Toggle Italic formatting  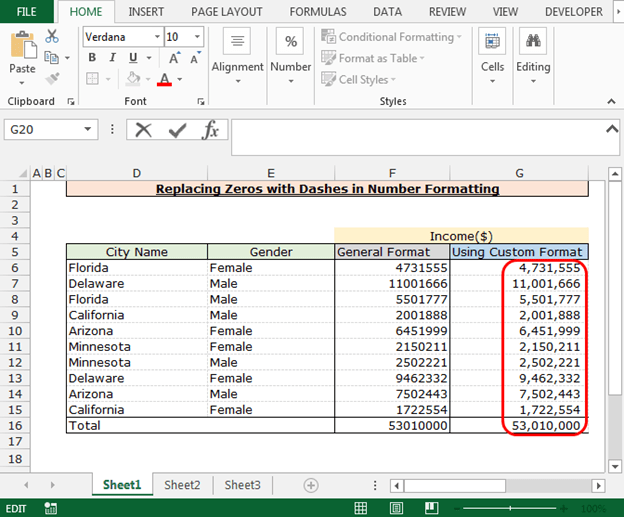111,58
